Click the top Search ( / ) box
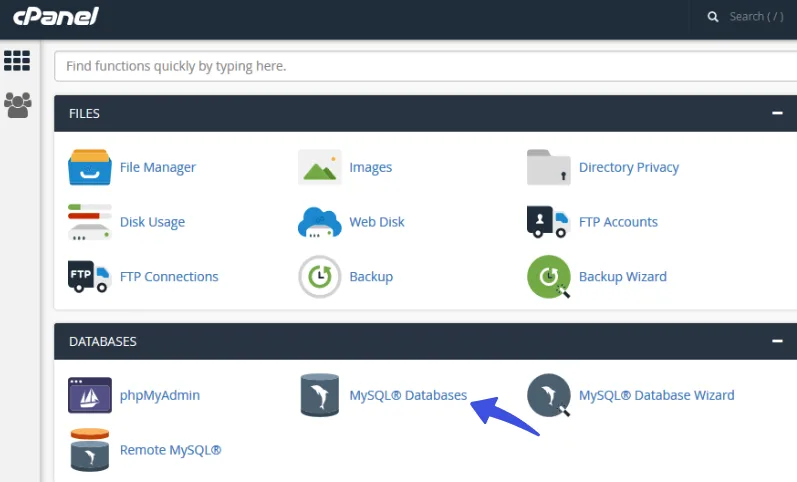 point(756,17)
